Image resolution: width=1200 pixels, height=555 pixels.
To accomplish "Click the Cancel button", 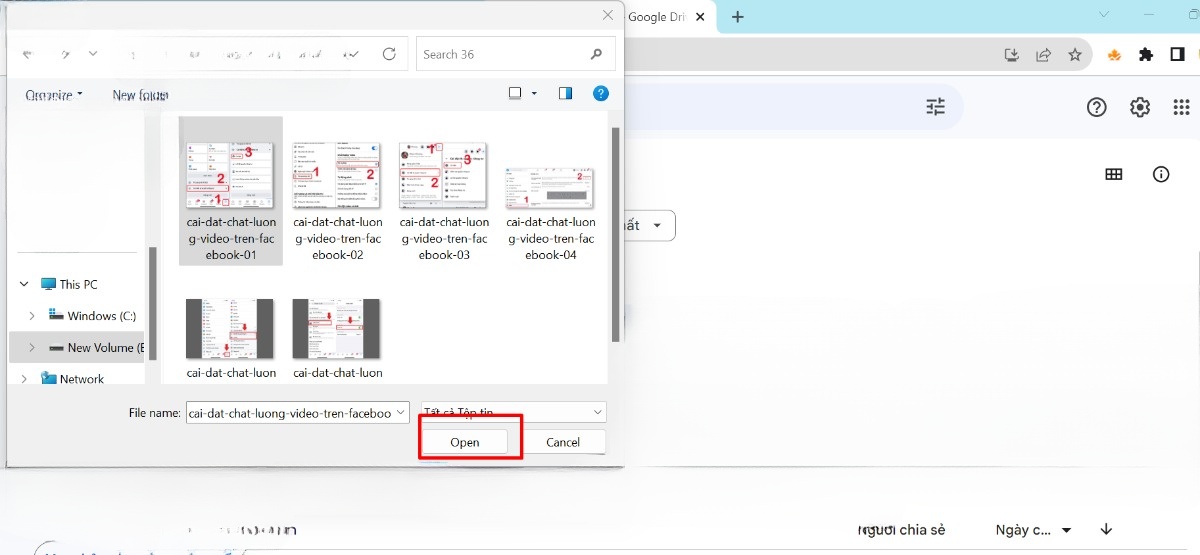I will click(x=563, y=442).
